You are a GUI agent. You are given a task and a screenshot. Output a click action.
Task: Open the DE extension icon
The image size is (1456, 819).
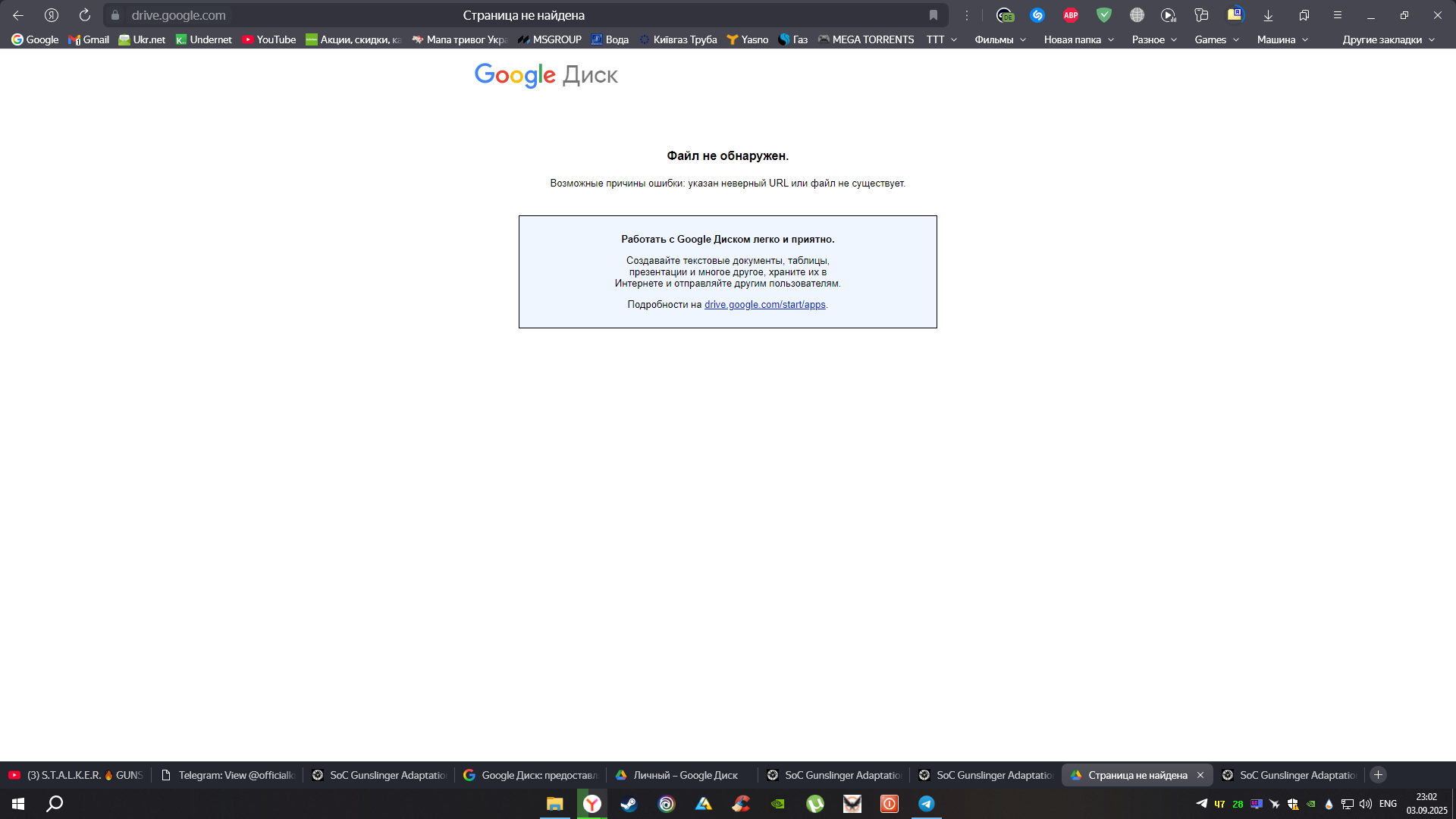click(1005, 15)
